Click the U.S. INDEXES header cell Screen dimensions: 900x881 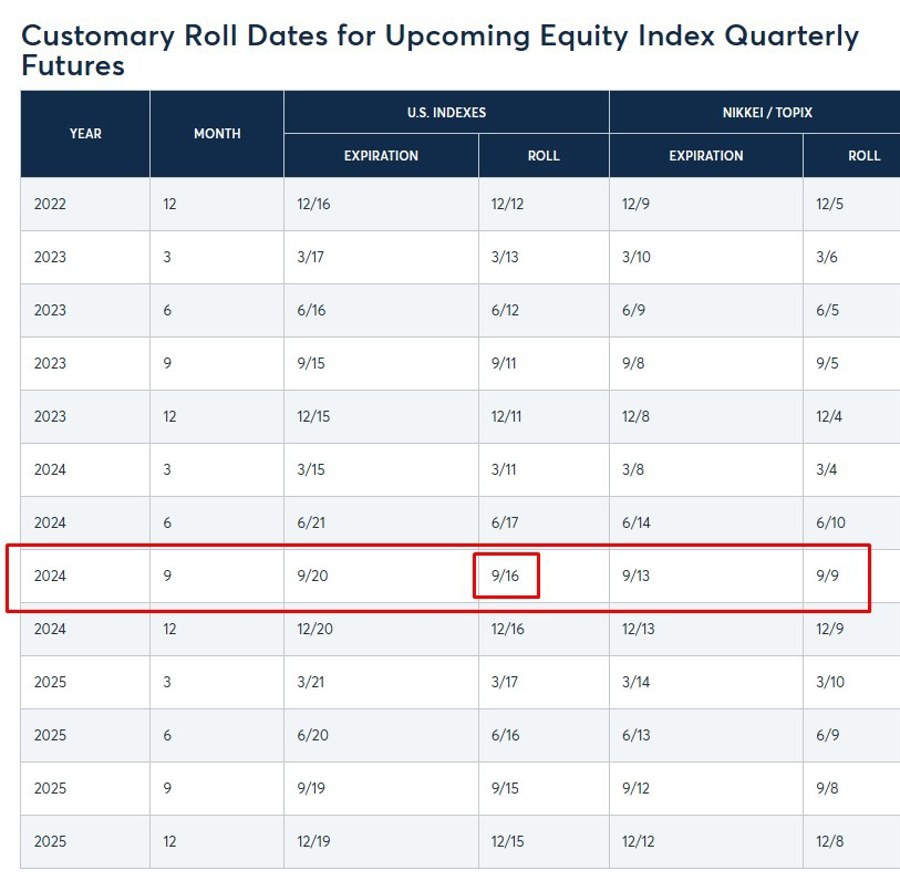(x=446, y=112)
